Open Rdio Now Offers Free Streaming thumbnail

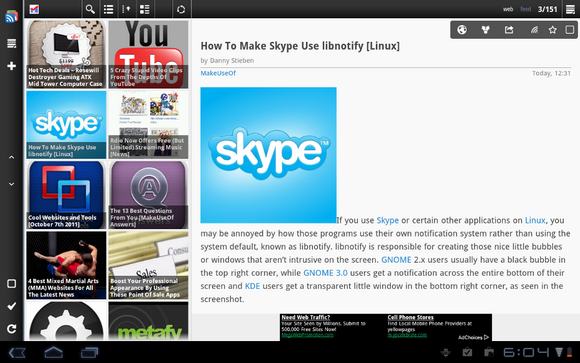(148, 125)
